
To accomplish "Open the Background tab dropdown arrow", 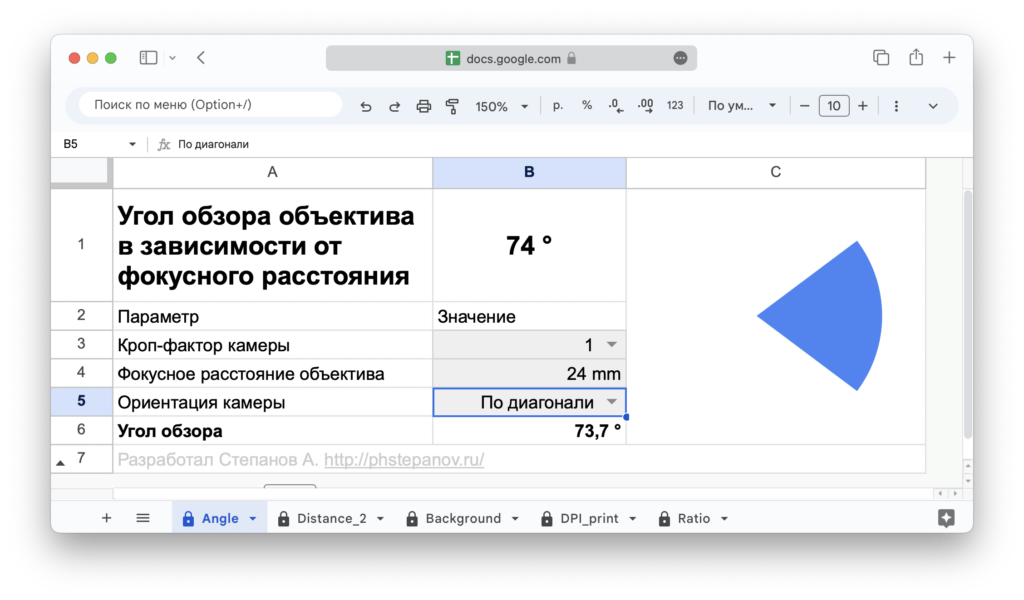I will coord(515,519).
